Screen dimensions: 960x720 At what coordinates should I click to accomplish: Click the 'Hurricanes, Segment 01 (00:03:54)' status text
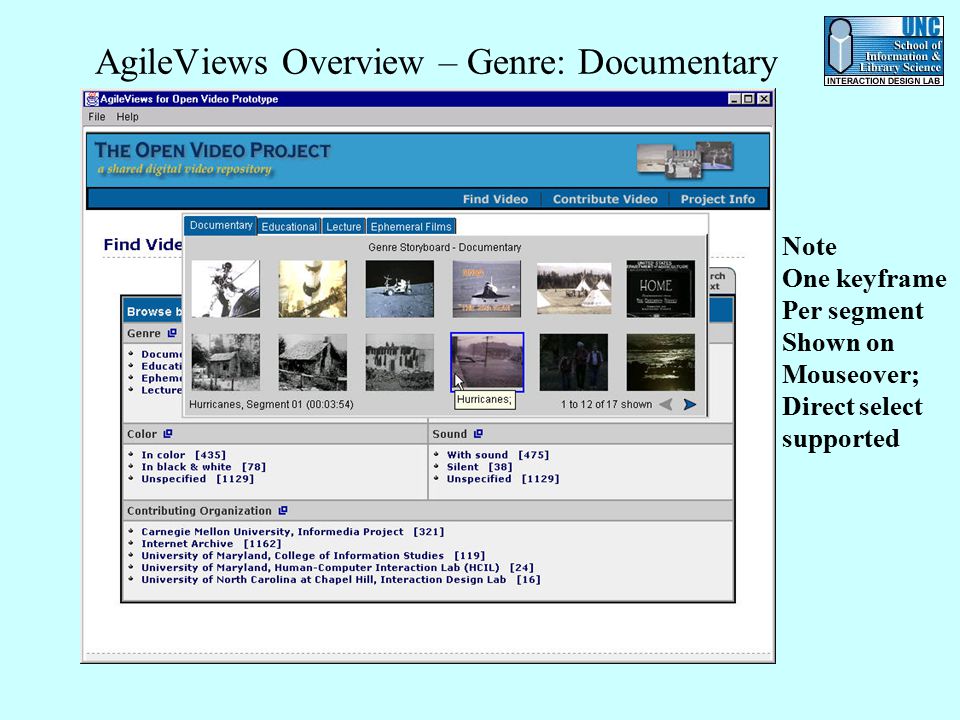(271, 405)
